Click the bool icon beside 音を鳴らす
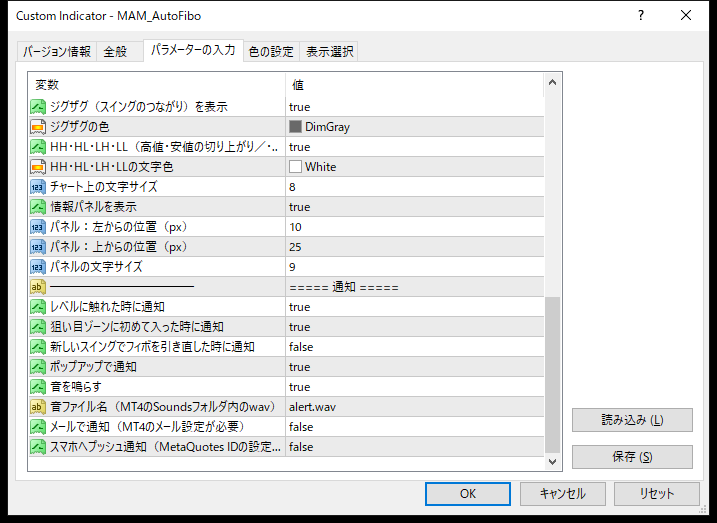 pos(38,387)
